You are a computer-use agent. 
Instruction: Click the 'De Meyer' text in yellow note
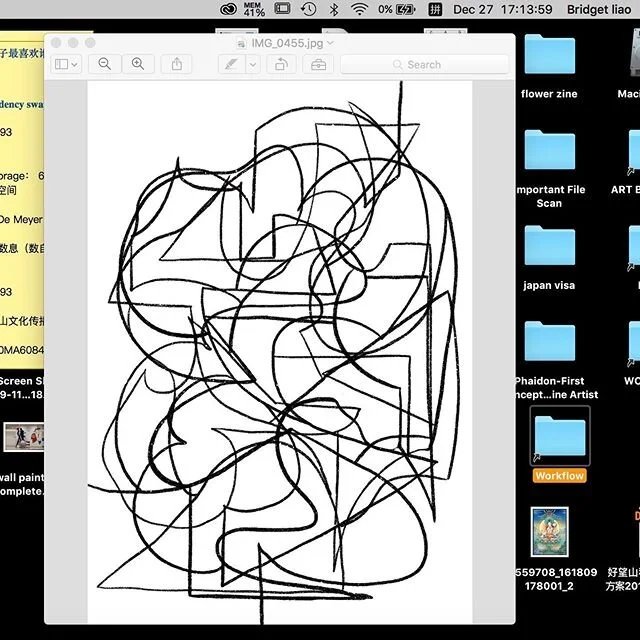pos(21,219)
